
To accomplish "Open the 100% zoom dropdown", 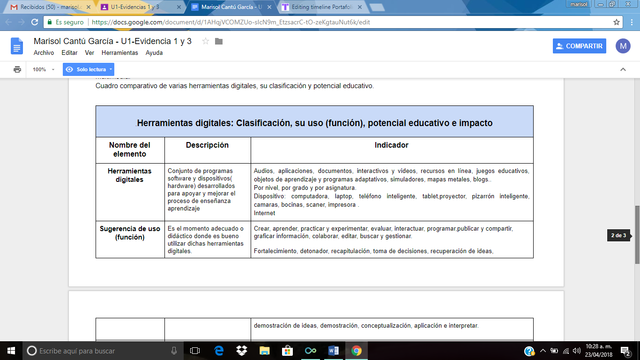I will click(43, 69).
